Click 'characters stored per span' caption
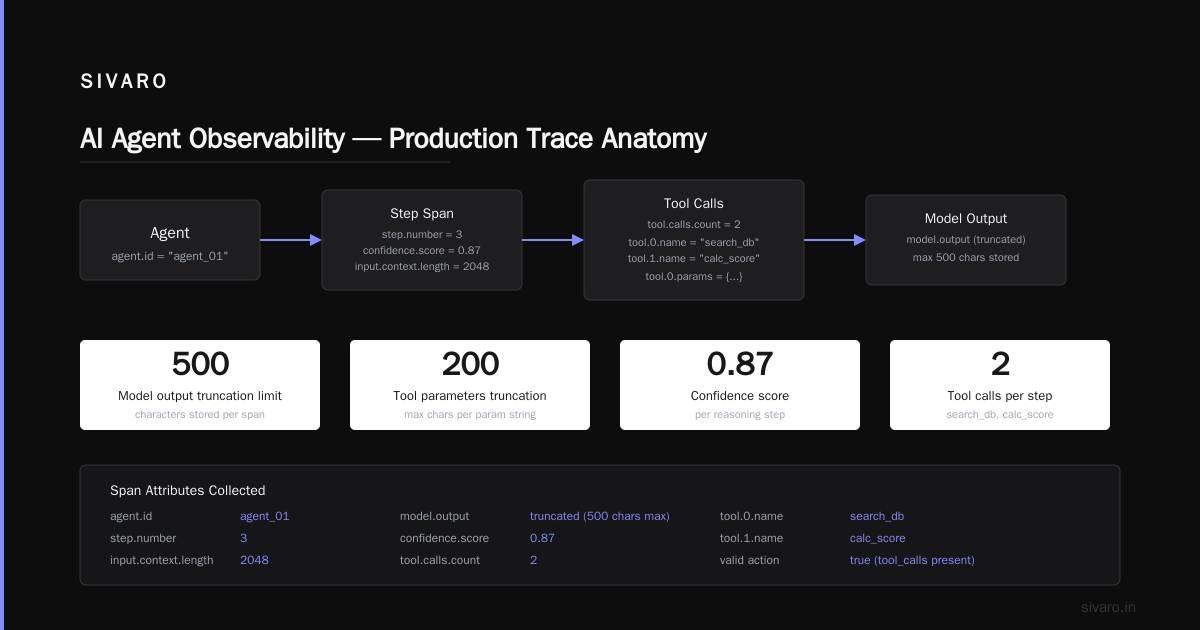Image resolution: width=1200 pixels, height=630 pixels. click(200, 414)
